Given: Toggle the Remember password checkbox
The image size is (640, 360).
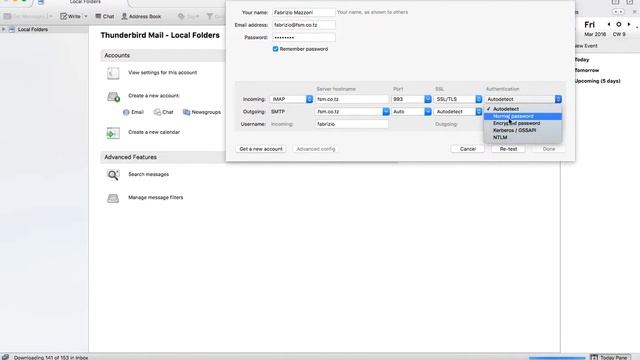Looking at the screenshot, I should 276,49.
